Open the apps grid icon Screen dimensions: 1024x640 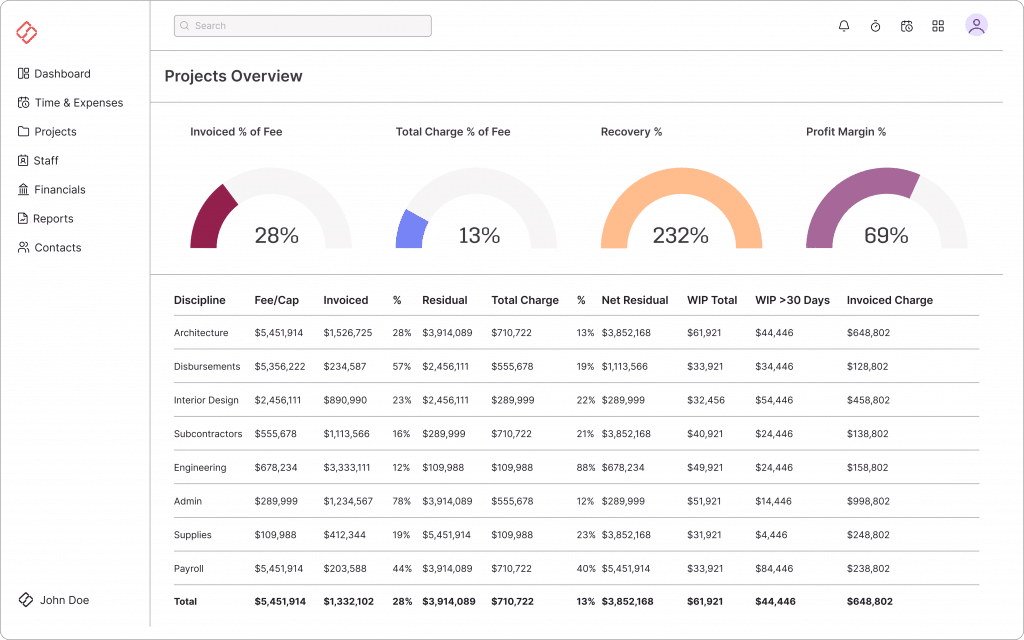938,26
